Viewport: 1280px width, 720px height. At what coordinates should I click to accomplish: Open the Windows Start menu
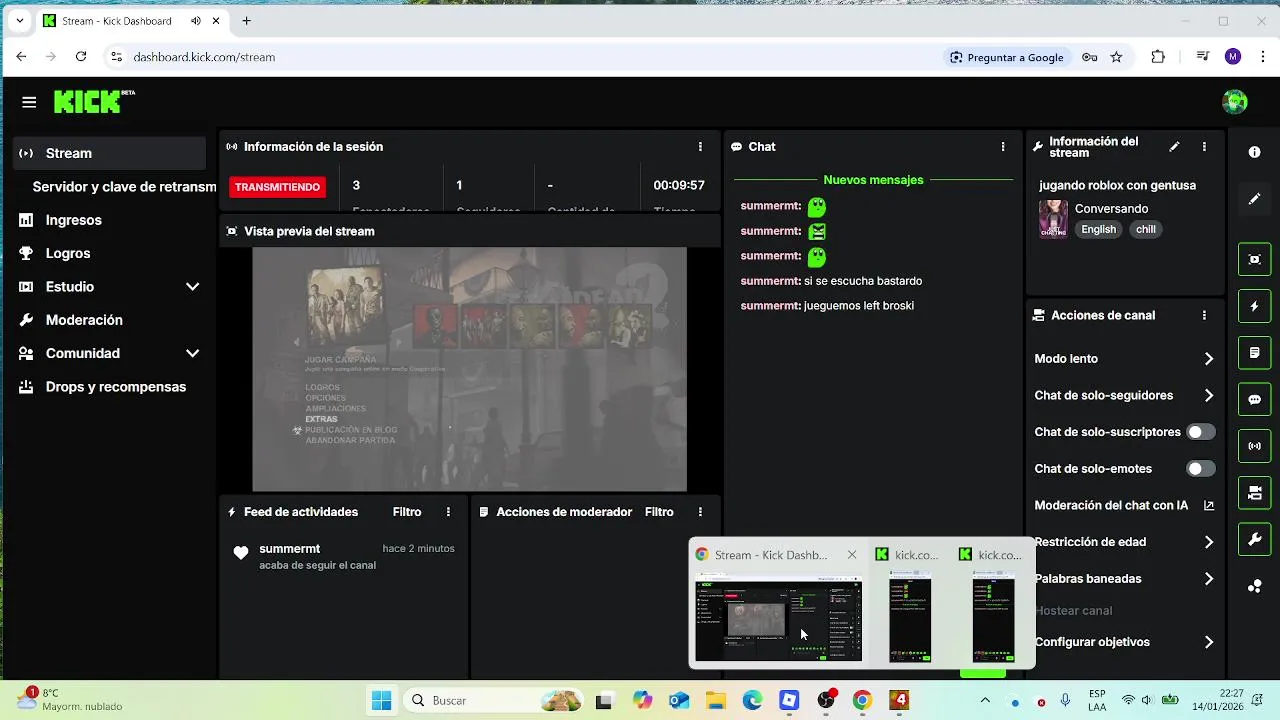click(x=381, y=700)
